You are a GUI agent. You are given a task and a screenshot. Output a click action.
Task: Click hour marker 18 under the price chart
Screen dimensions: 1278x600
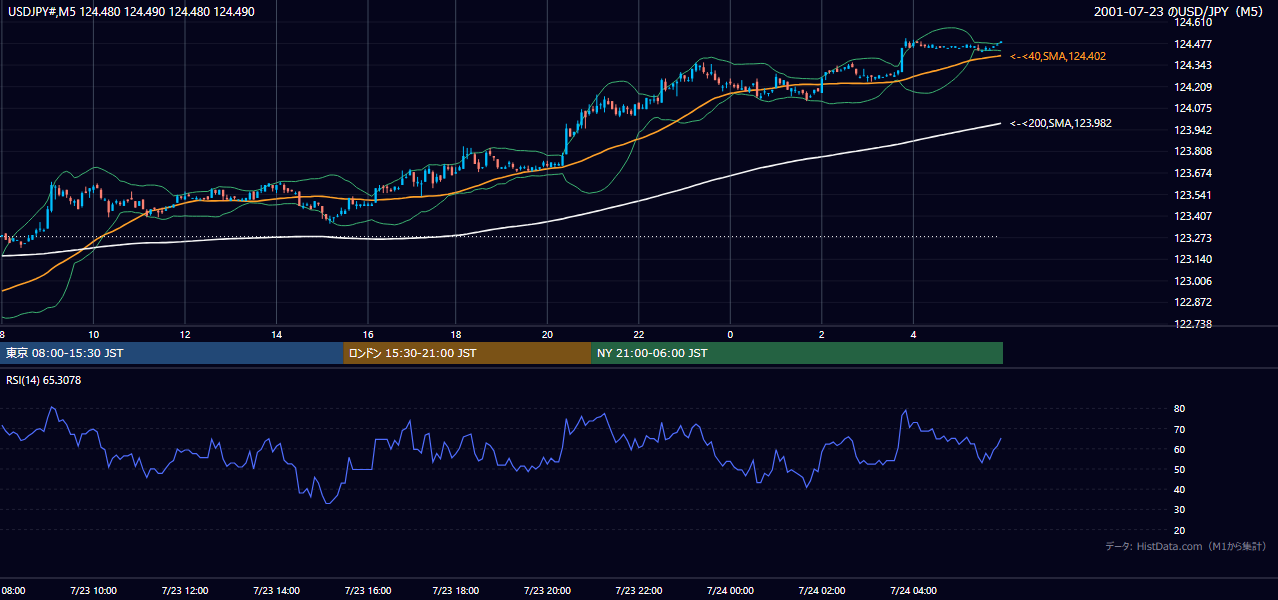(456, 334)
